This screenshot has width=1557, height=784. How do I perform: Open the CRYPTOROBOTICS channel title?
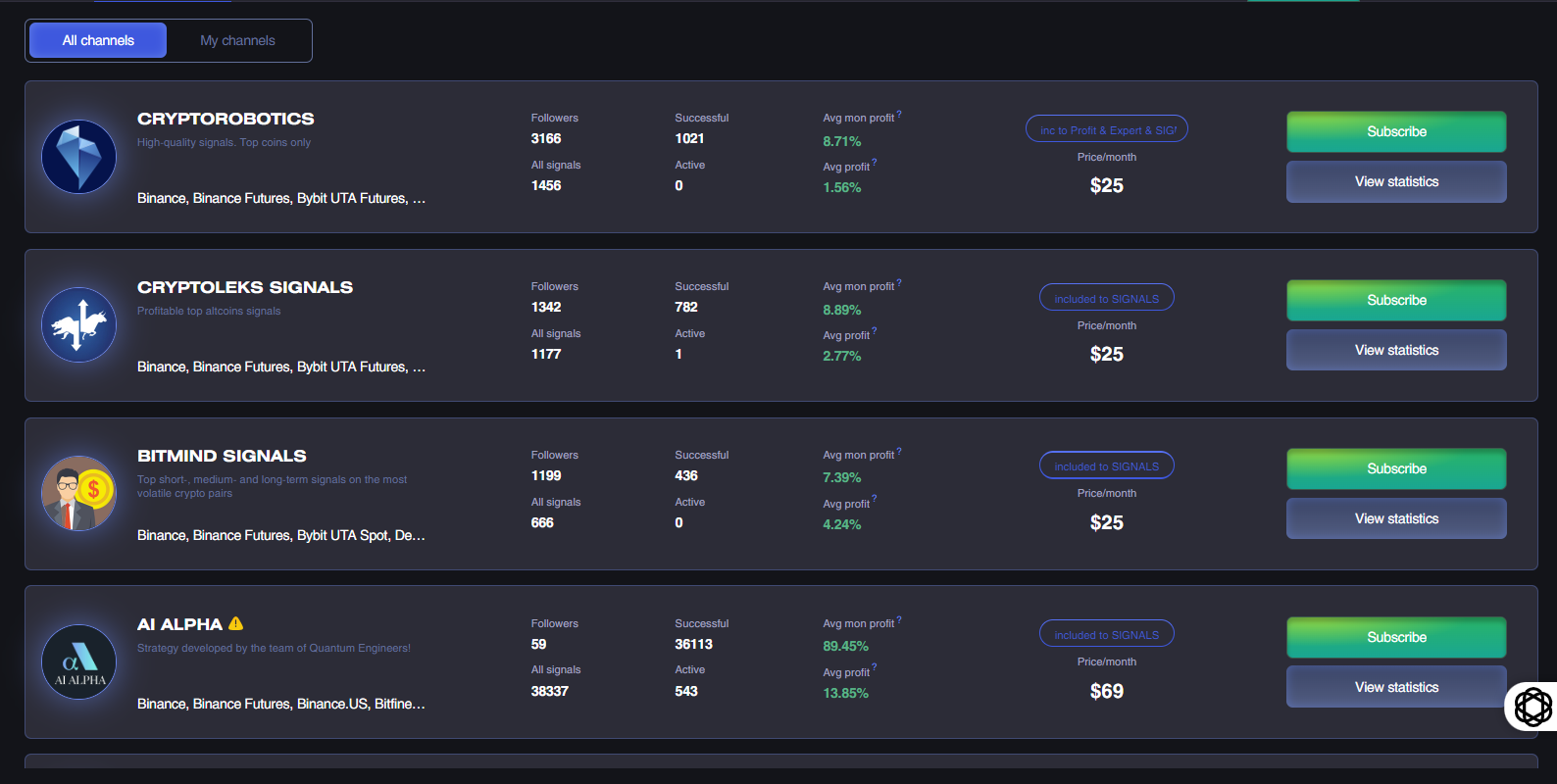pyautogui.click(x=226, y=119)
